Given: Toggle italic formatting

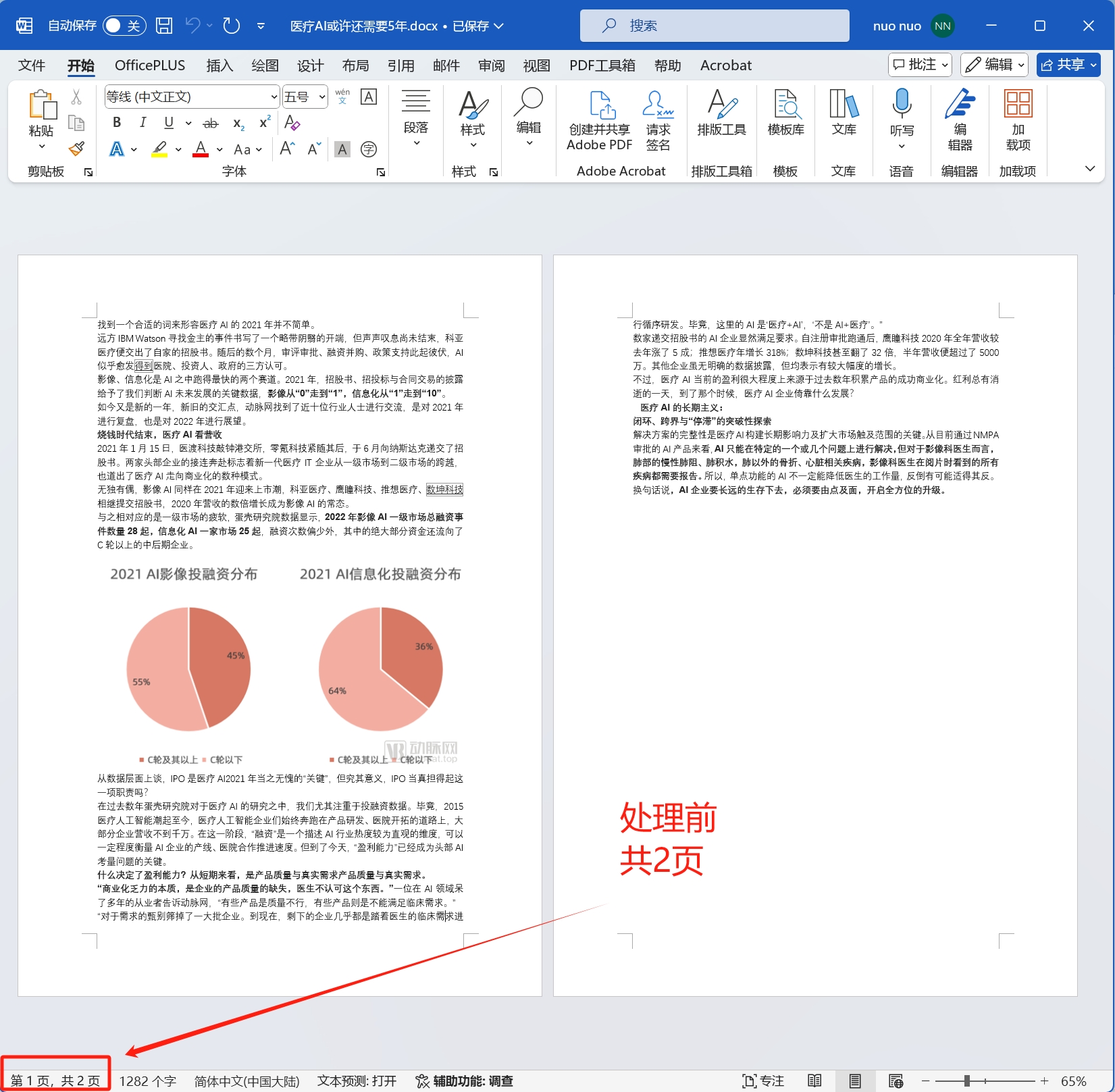Looking at the screenshot, I should pos(142,122).
